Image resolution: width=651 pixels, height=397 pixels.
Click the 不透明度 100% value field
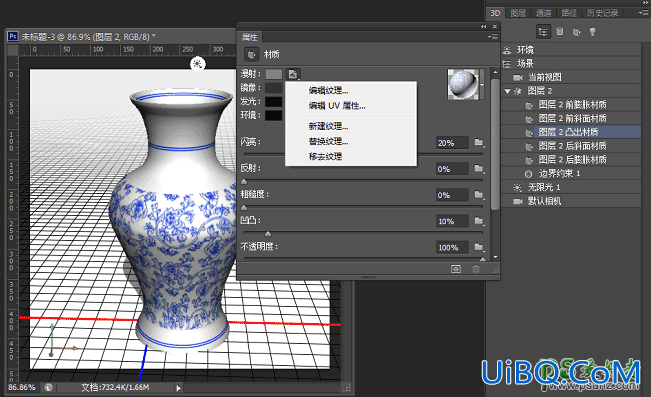[452, 248]
